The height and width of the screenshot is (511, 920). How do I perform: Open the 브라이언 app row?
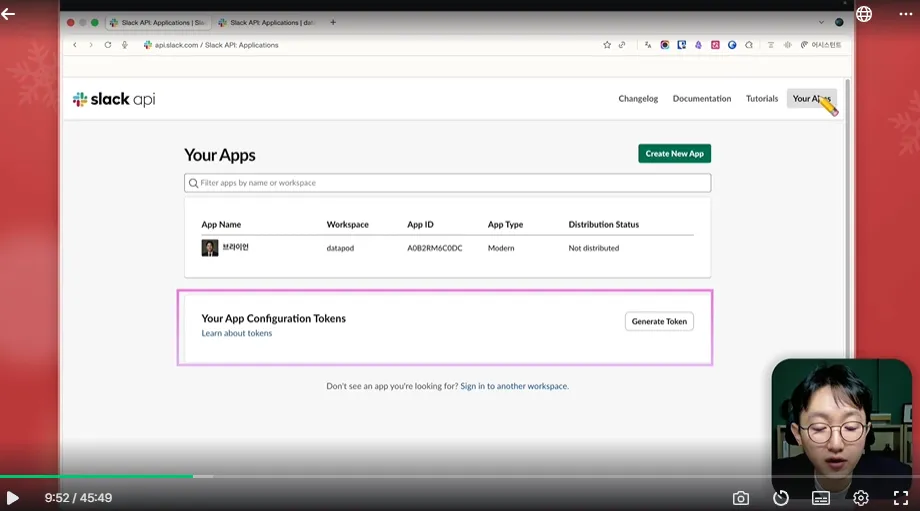pos(447,248)
